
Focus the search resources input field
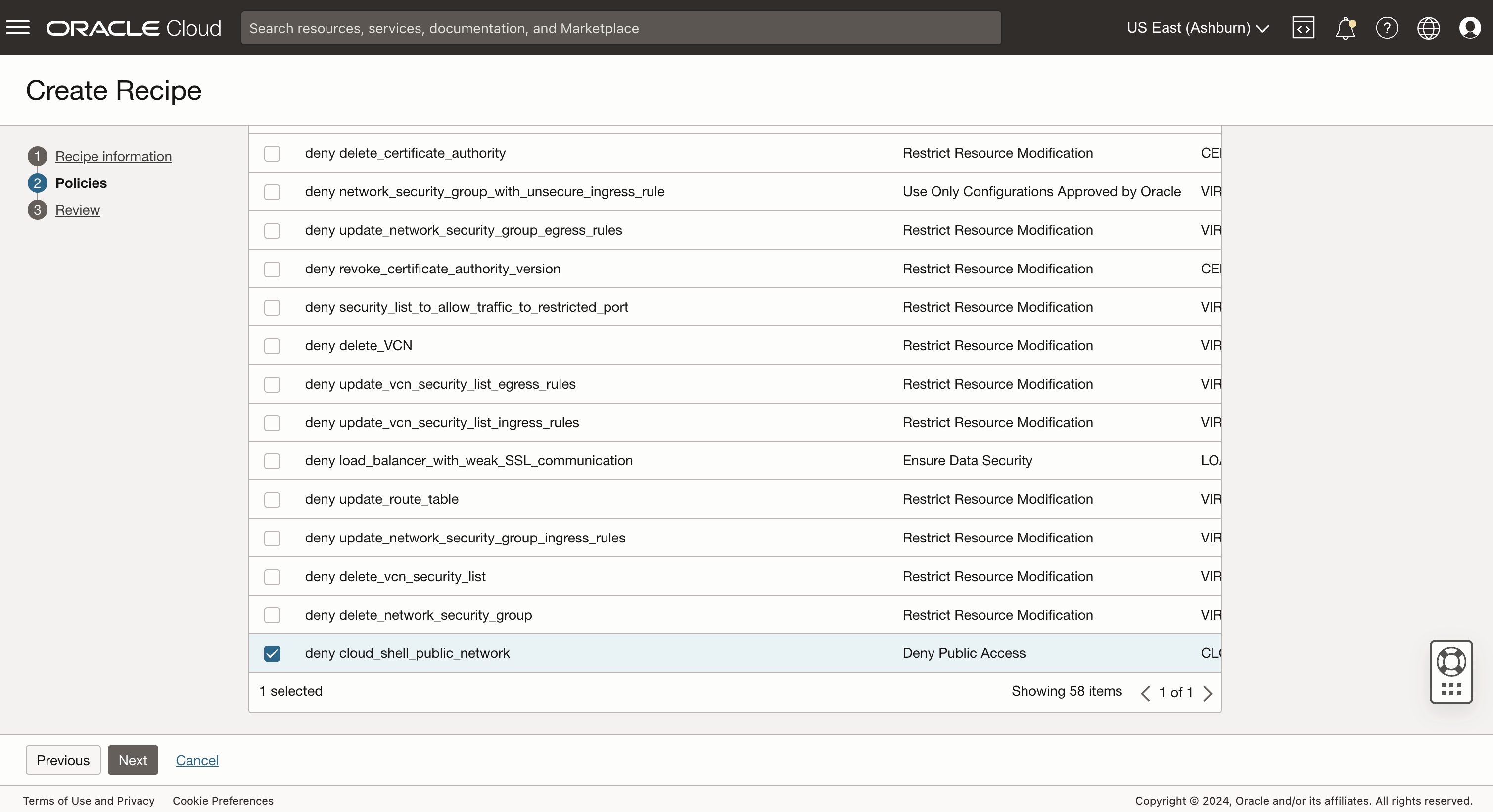tap(620, 28)
